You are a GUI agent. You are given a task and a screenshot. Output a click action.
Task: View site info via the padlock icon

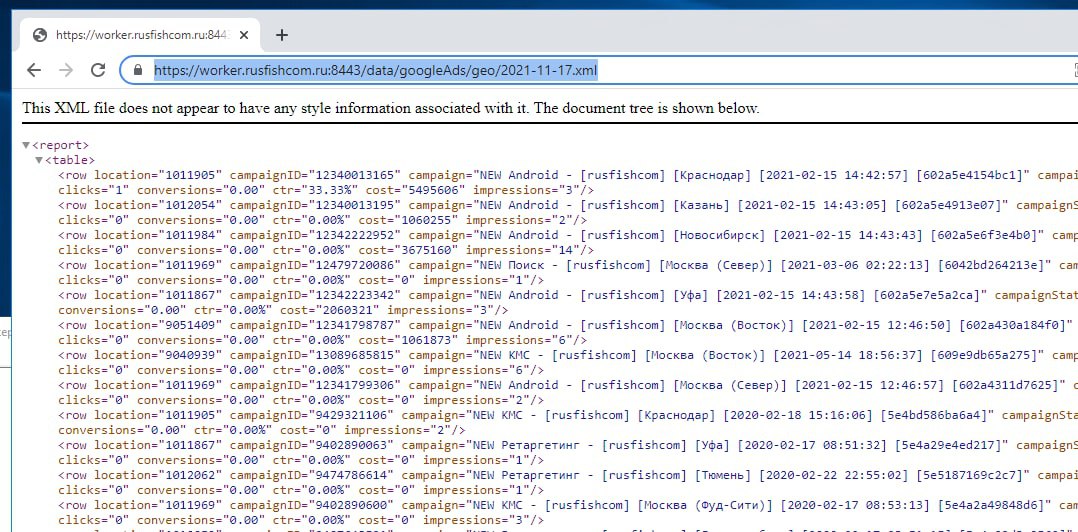(138, 70)
